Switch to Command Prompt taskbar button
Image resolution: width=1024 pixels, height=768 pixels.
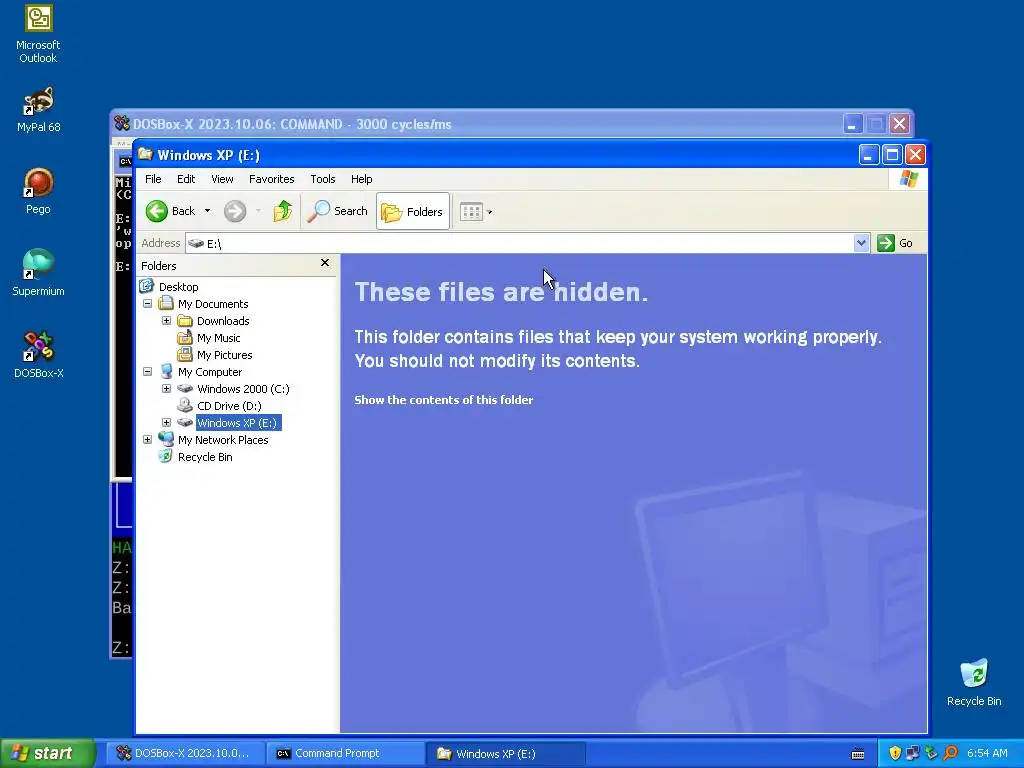[x=346, y=753]
